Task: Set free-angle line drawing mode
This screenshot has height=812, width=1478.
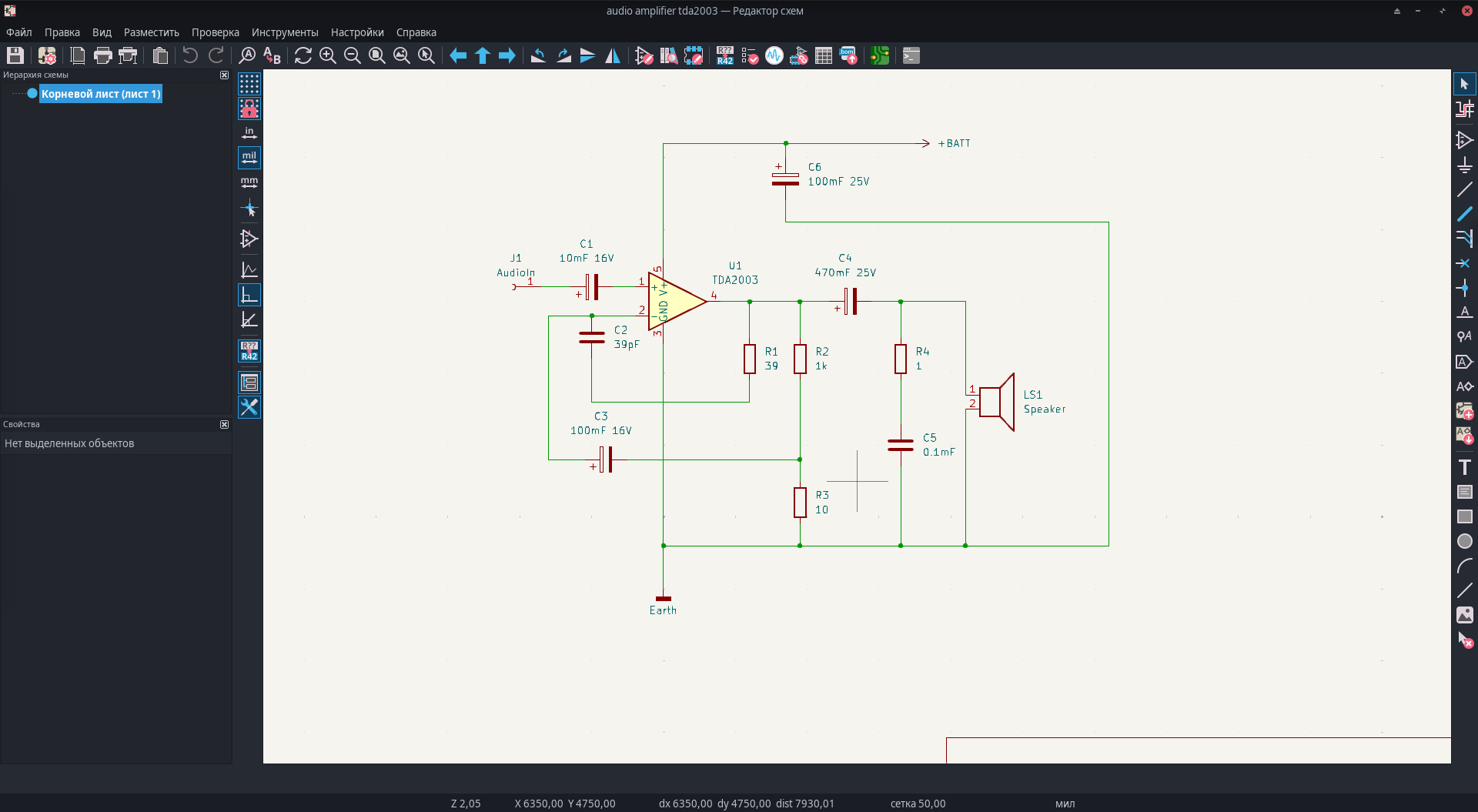Action: pos(249,270)
